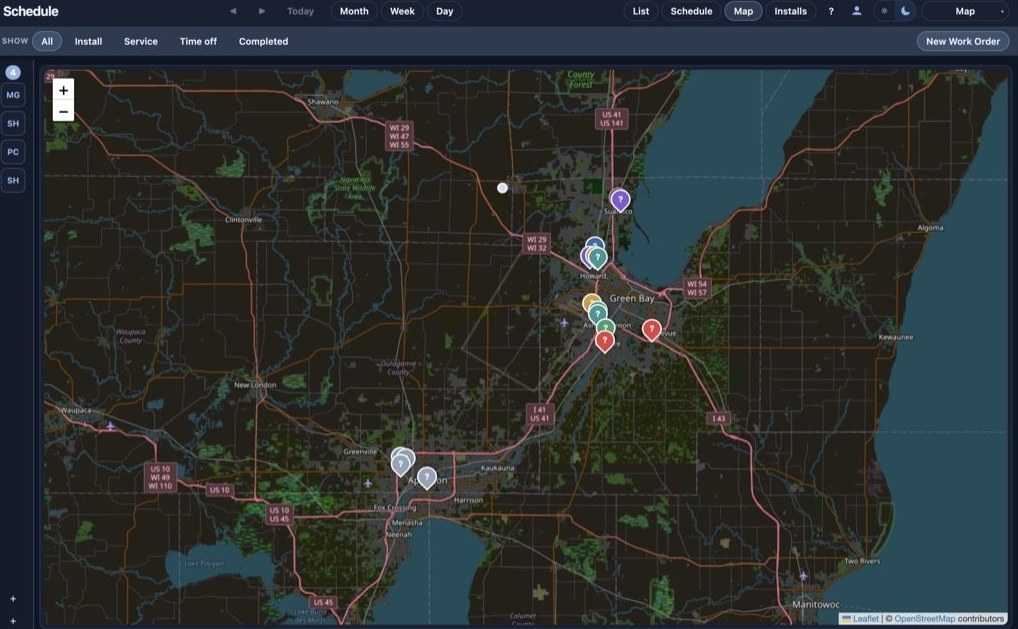Click the Algoma town label
This screenshot has height=629, width=1018.
[x=930, y=227]
